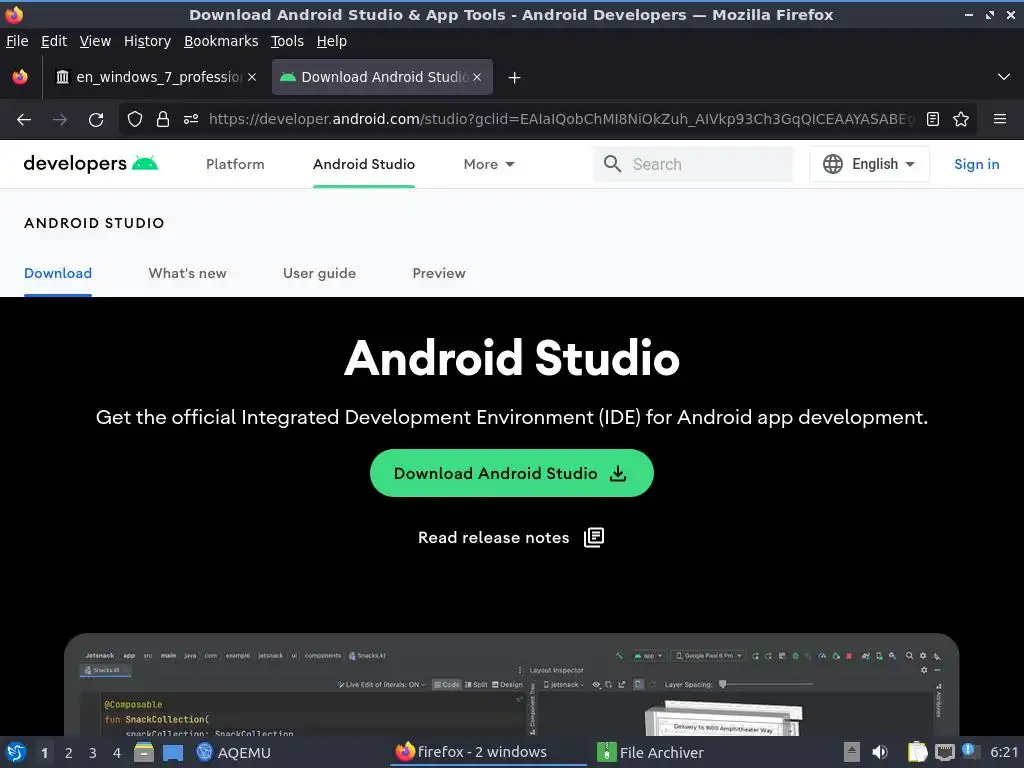Viewport: 1024px width, 768px height.
Task: Close the Download Android Studio tab
Action: [477, 77]
